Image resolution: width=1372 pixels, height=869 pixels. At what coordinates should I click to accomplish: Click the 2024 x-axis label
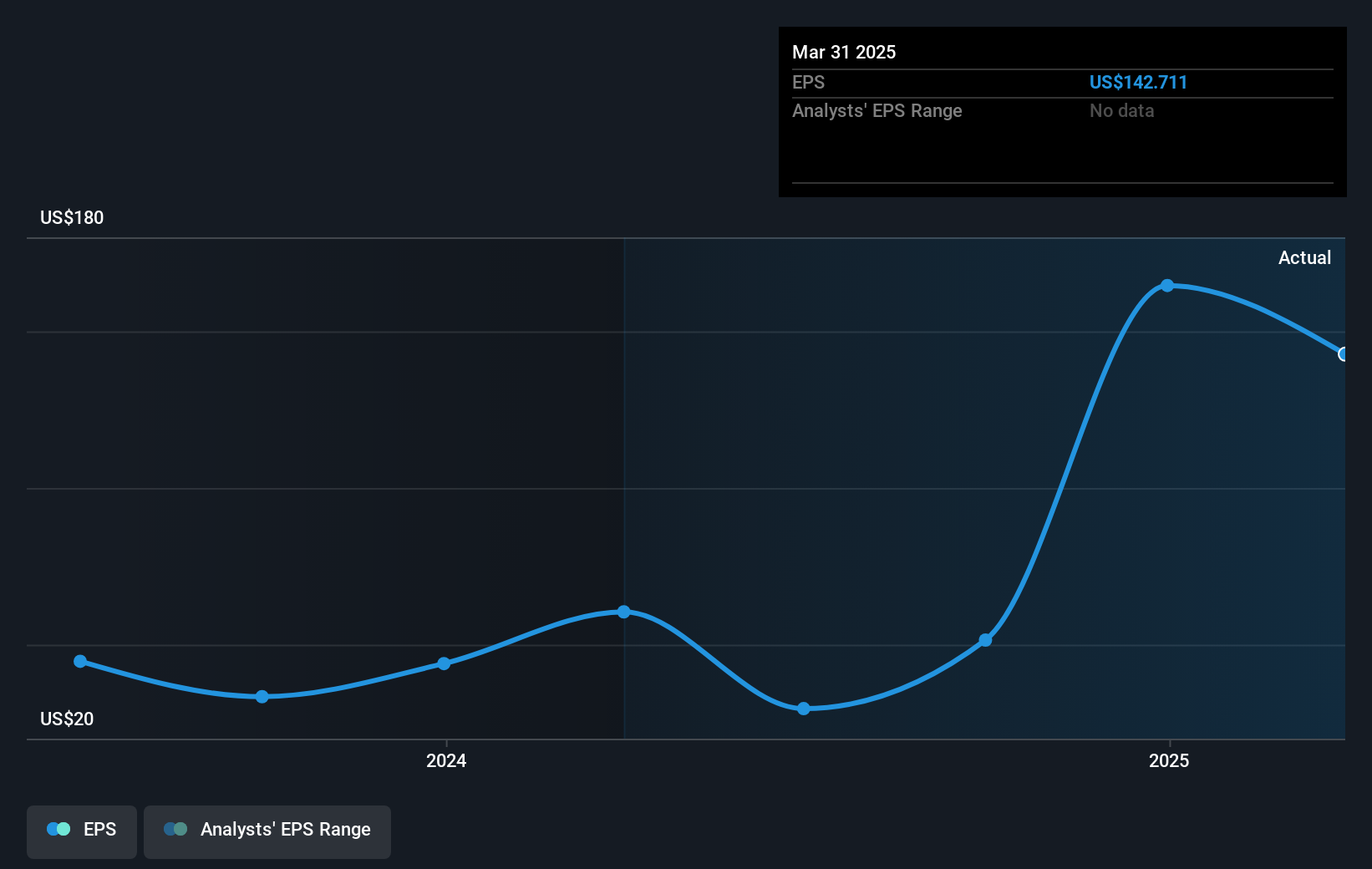pos(446,760)
